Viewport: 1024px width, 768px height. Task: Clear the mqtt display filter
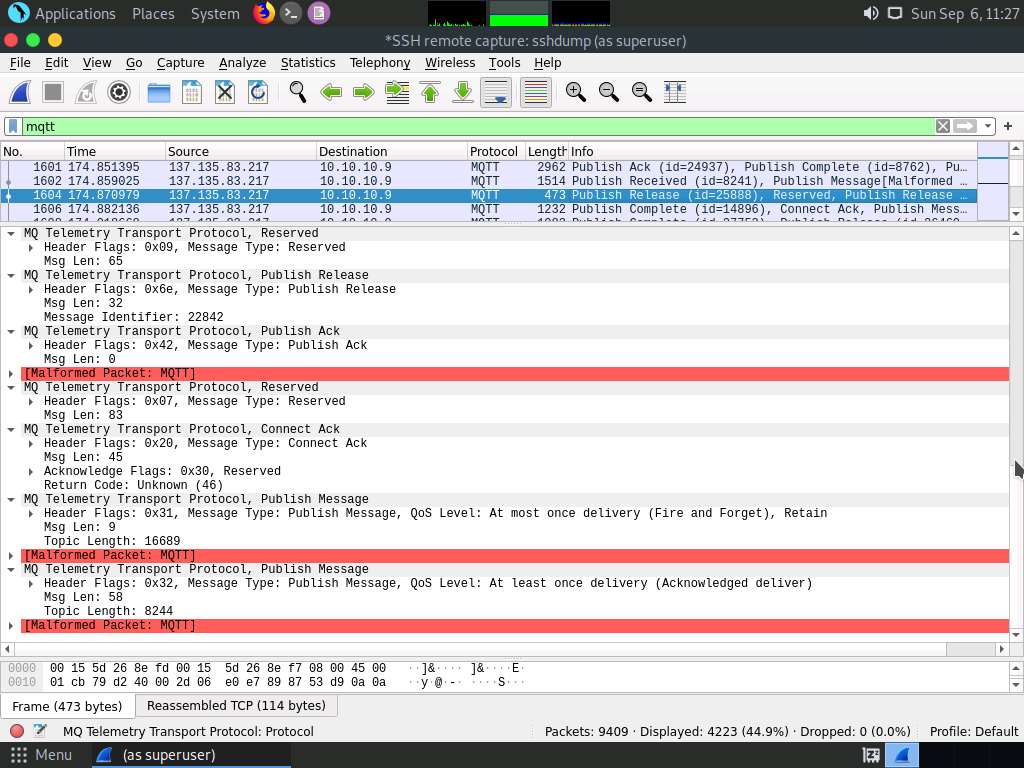tap(941, 126)
